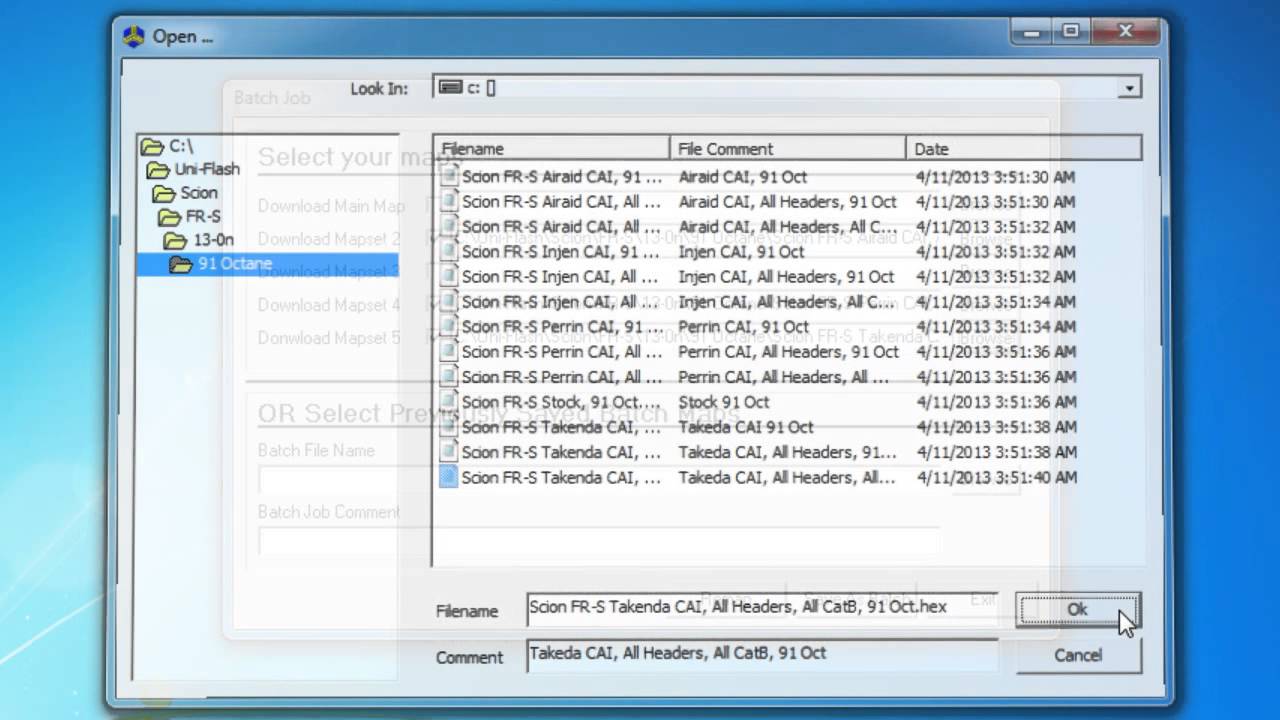
Task: Click date cell "4/11/2013 3:51:40 AM"
Action: 996,477
